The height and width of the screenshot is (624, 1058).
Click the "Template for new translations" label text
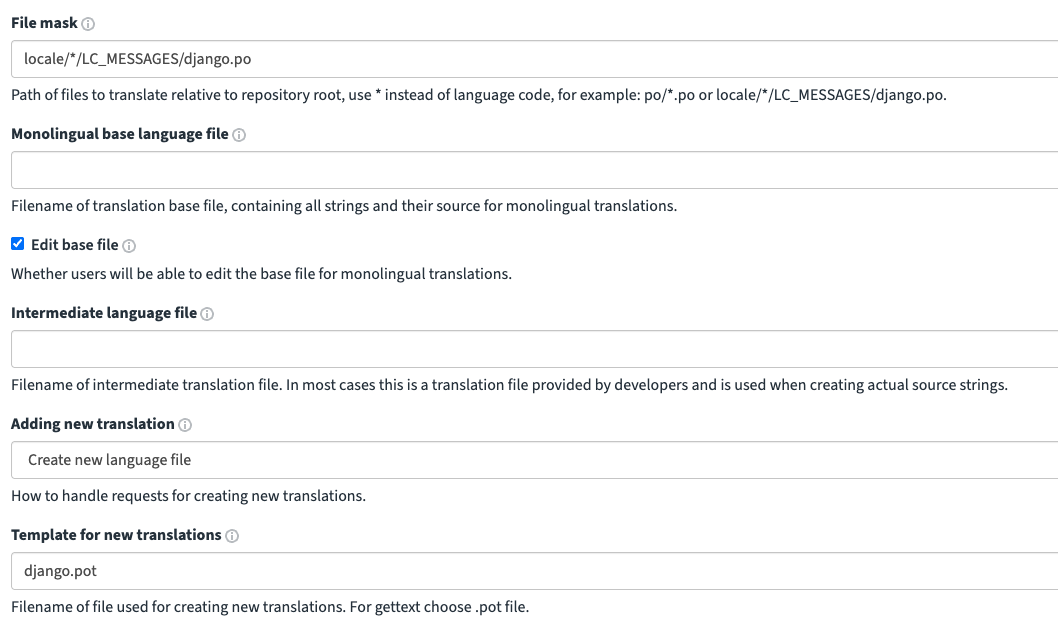[x=116, y=535]
